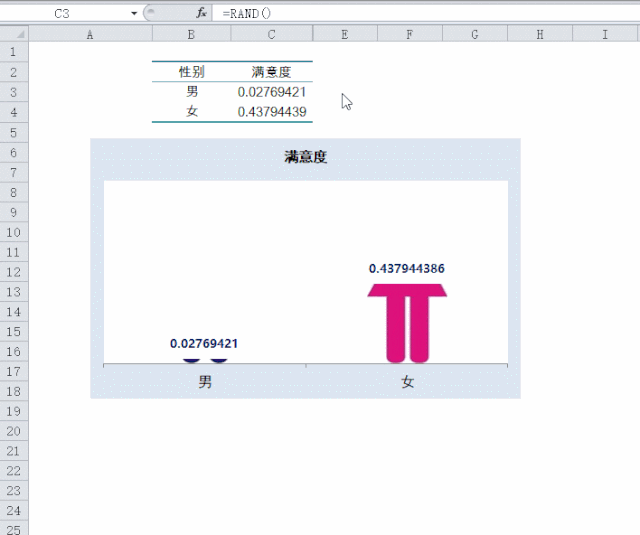Click the header cell 满意度 in the table
The height and width of the screenshot is (535, 640).
[271, 72]
